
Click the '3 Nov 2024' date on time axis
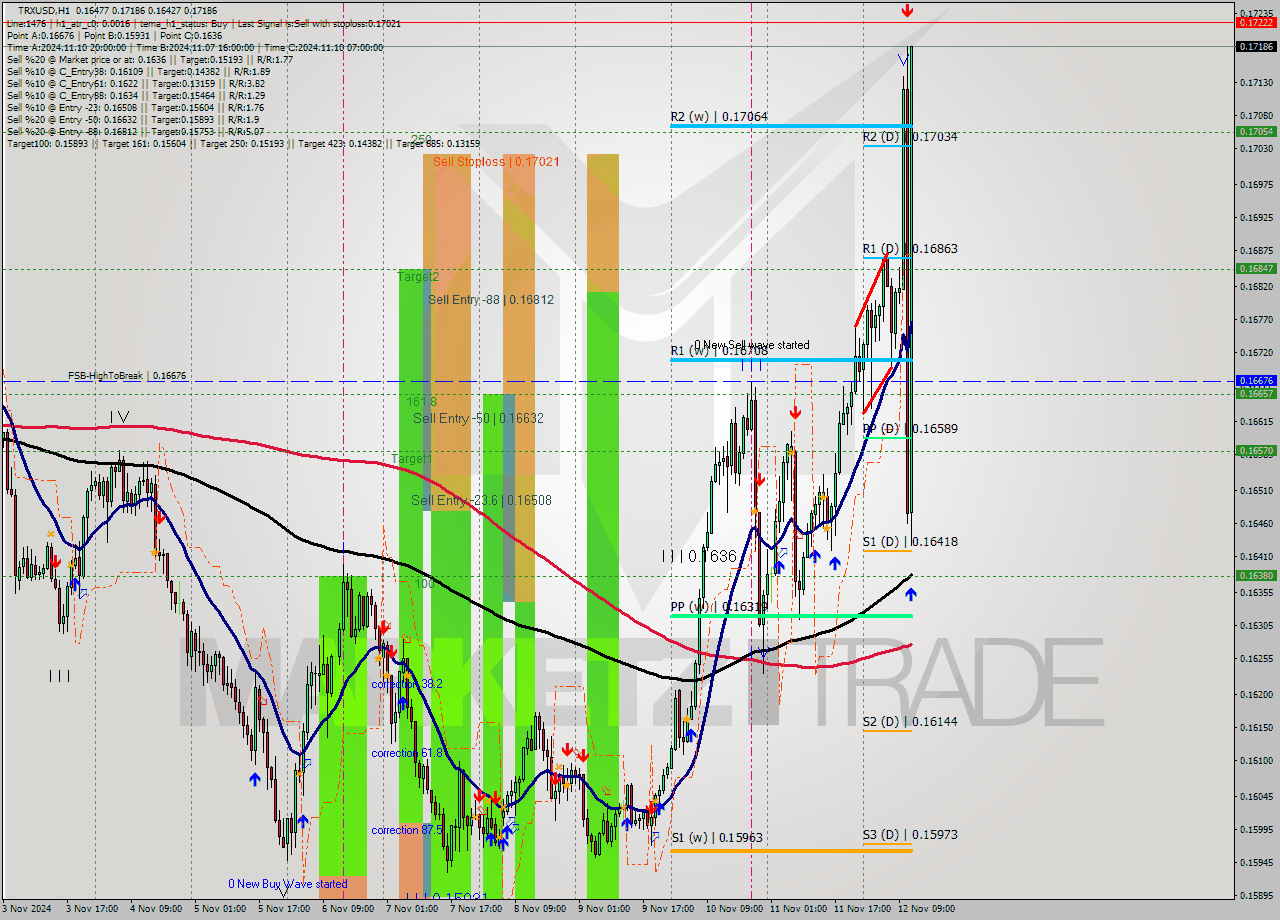(x=25, y=909)
